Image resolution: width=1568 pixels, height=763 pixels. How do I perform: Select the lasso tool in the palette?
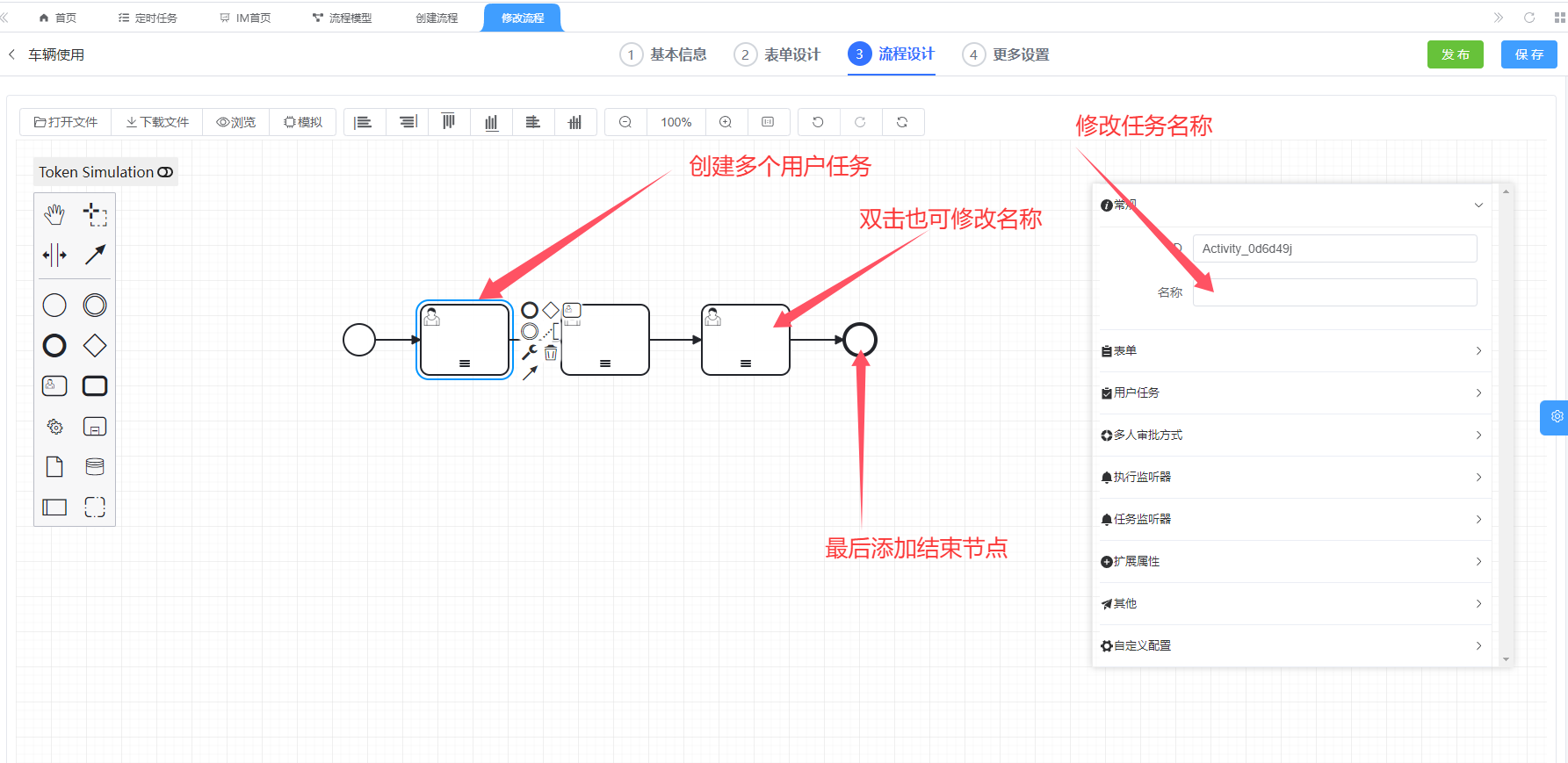[95, 213]
